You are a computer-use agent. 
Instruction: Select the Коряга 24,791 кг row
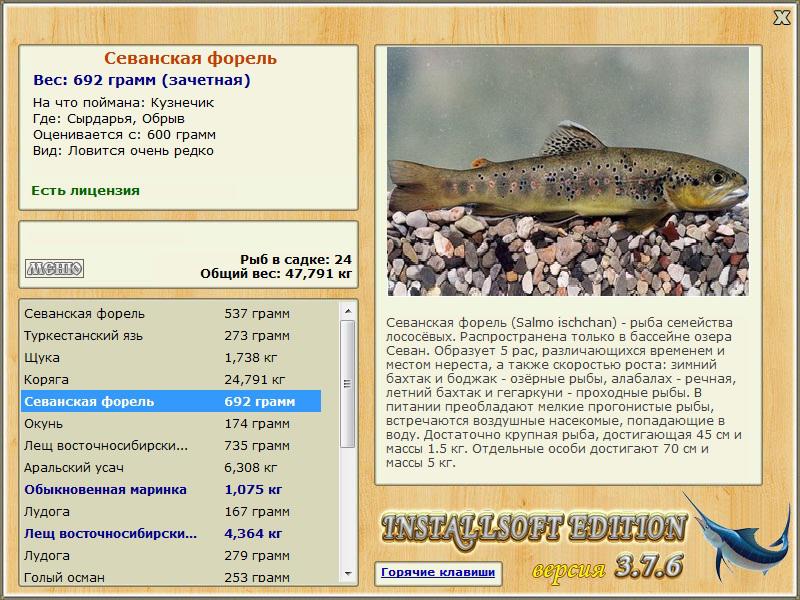[x=171, y=380]
